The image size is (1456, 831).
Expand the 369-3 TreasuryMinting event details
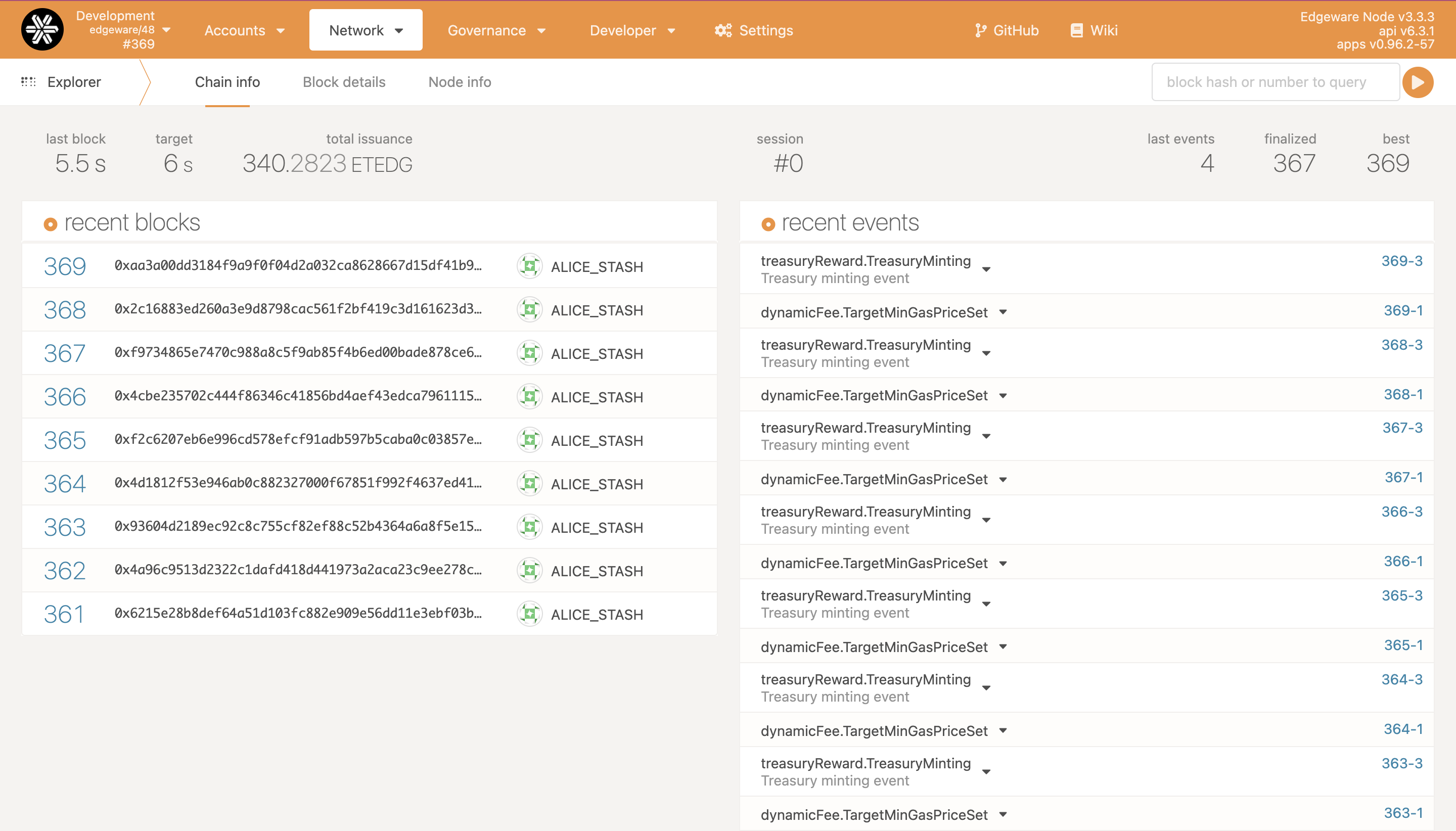tap(986, 269)
